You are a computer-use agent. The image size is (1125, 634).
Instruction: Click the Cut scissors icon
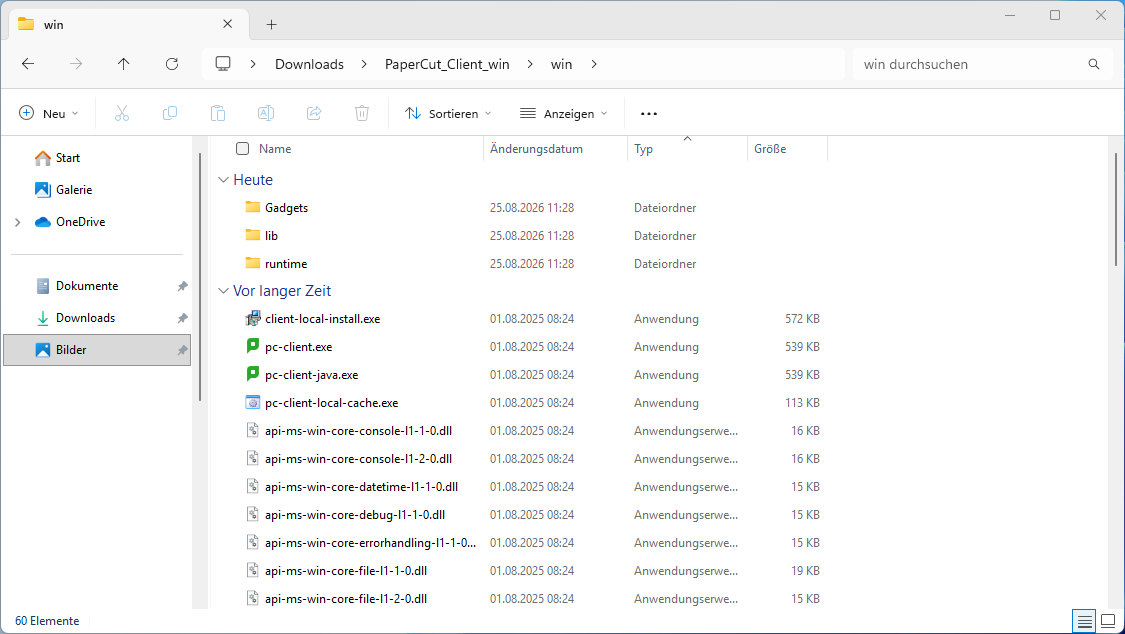pos(122,113)
